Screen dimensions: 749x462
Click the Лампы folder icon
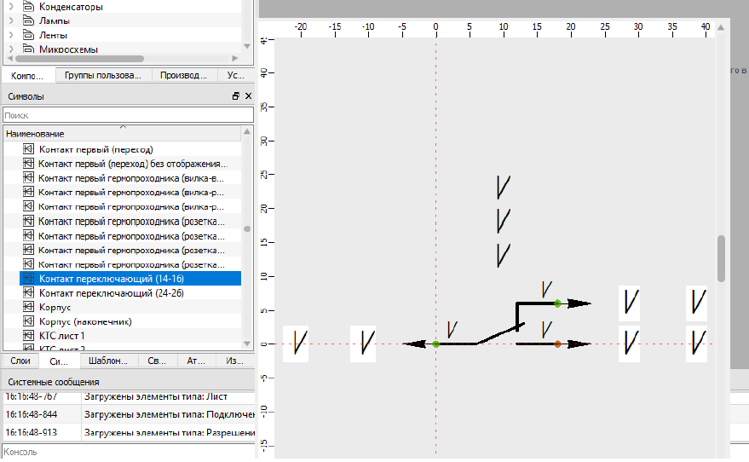point(29,20)
